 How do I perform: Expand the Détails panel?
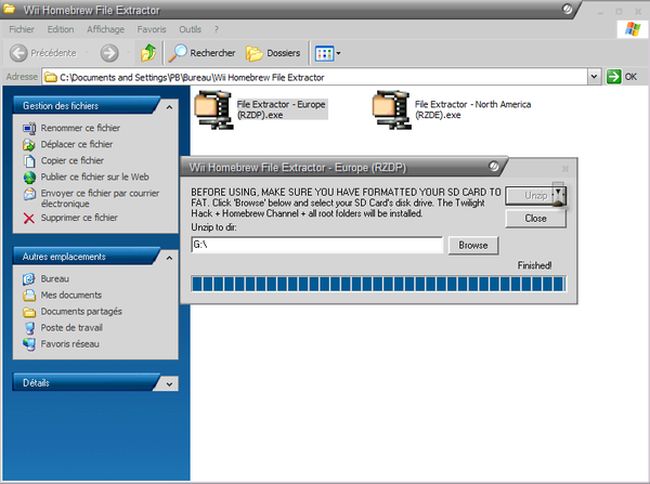(169, 384)
